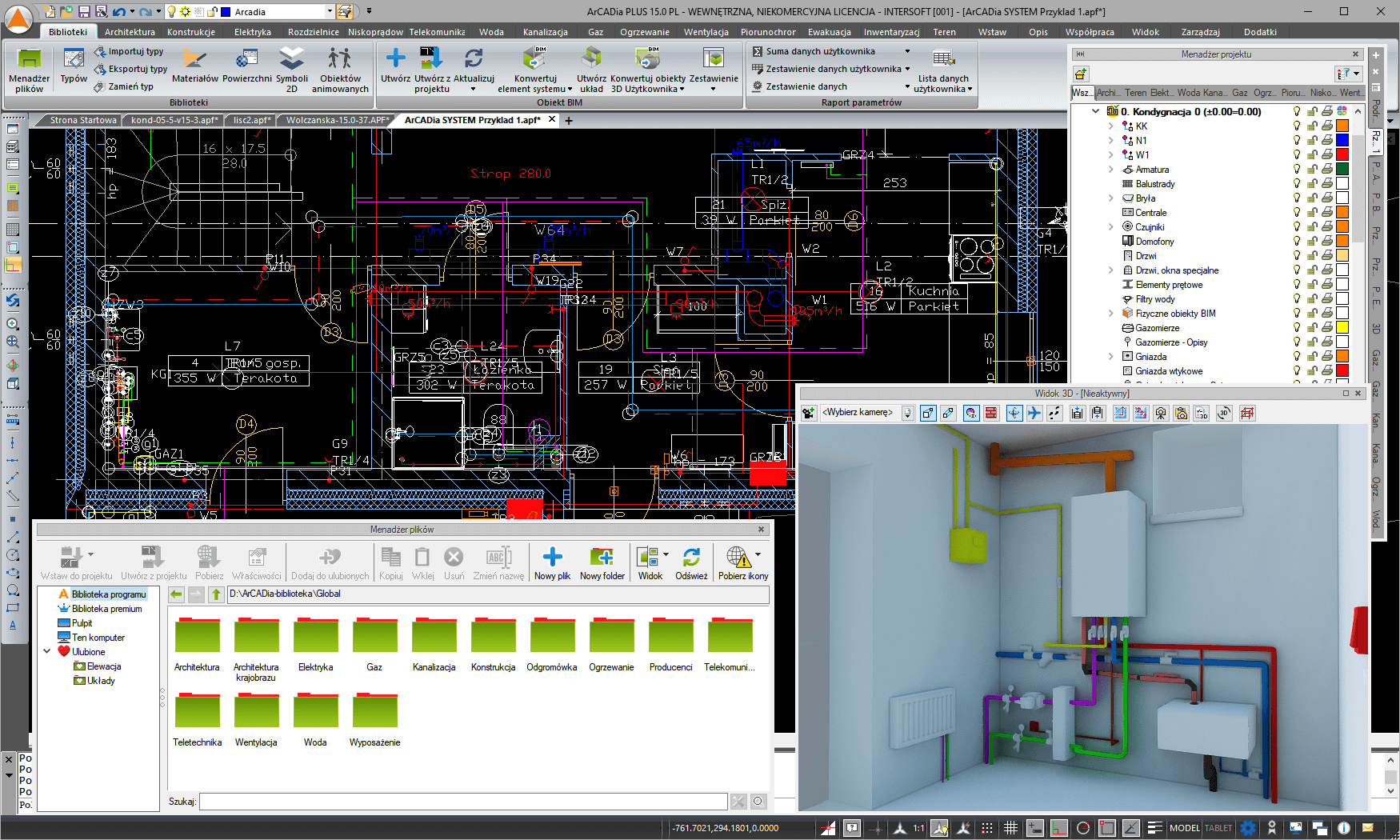
Task: Switch to Gaz ribbon tab
Action: click(x=595, y=32)
